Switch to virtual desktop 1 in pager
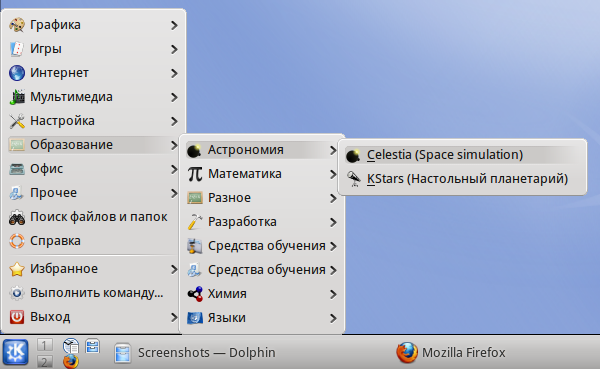This screenshot has width=600, height=369. point(45,345)
